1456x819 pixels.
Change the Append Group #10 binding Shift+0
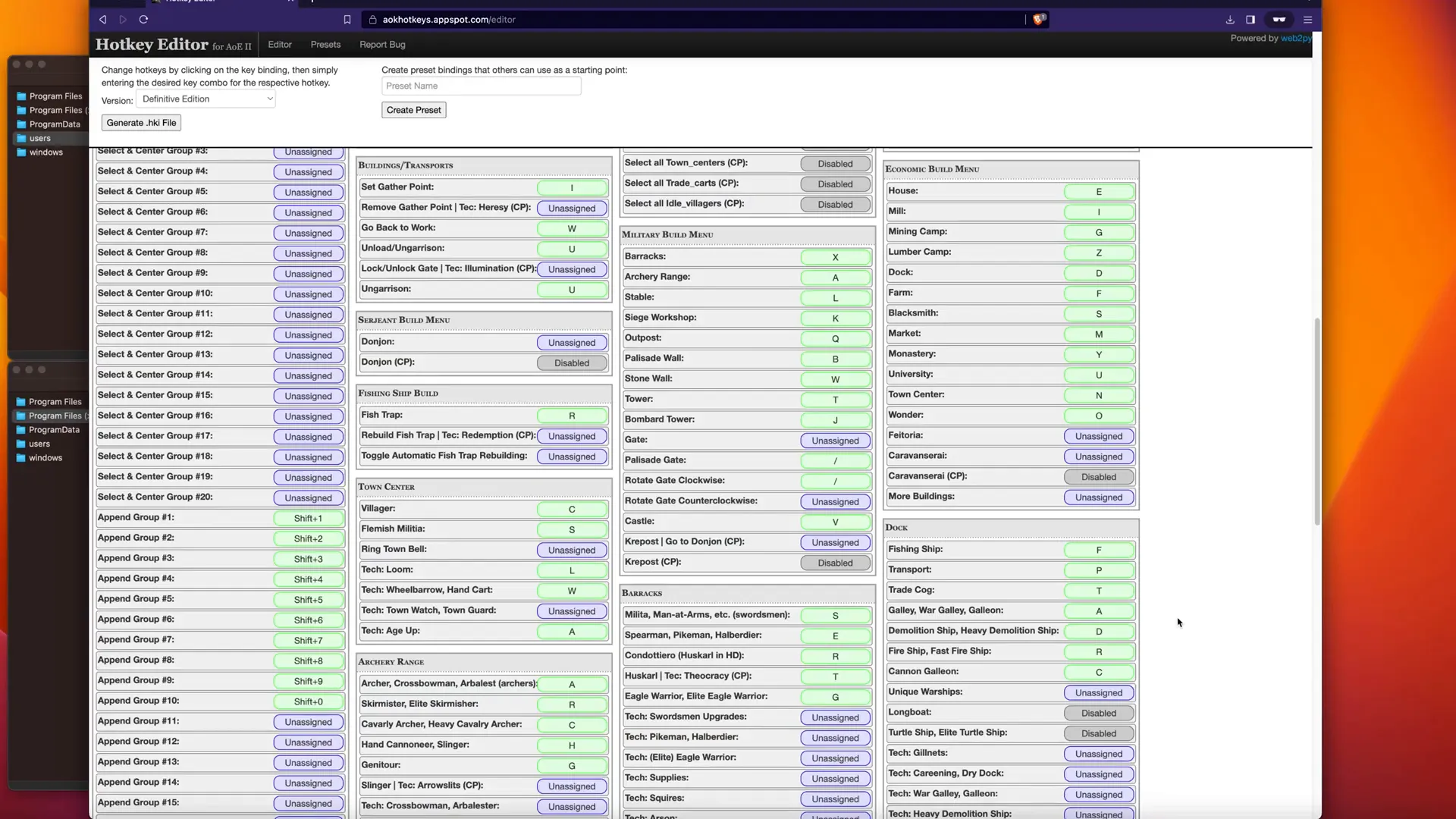click(x=309, y=702)
